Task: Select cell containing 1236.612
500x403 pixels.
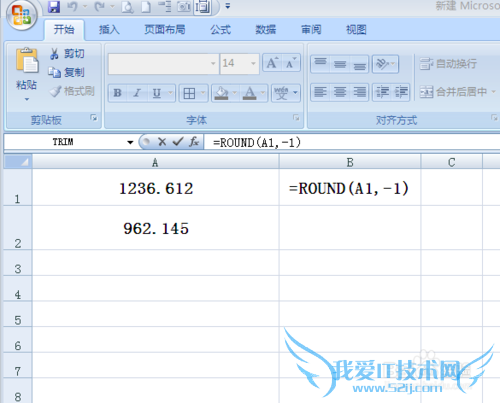Action: point(156,187)
